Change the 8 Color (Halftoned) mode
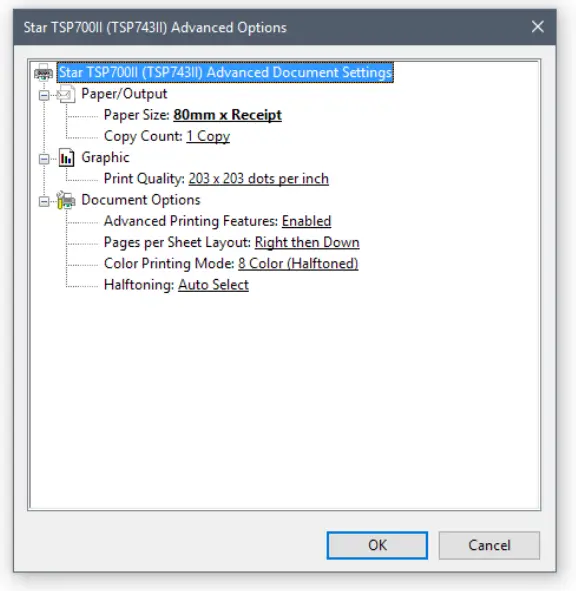The image size is (576, 591). click(x=298, y=263)
